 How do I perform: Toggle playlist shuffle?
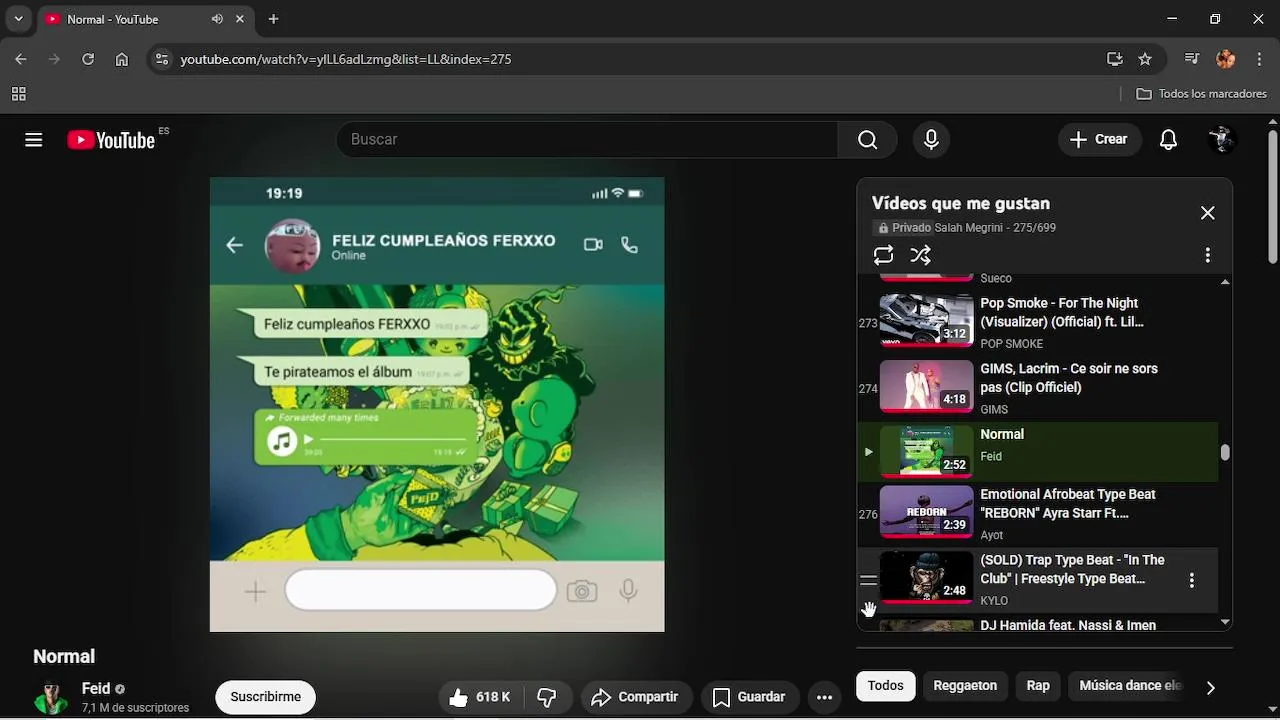coord(921,255)
